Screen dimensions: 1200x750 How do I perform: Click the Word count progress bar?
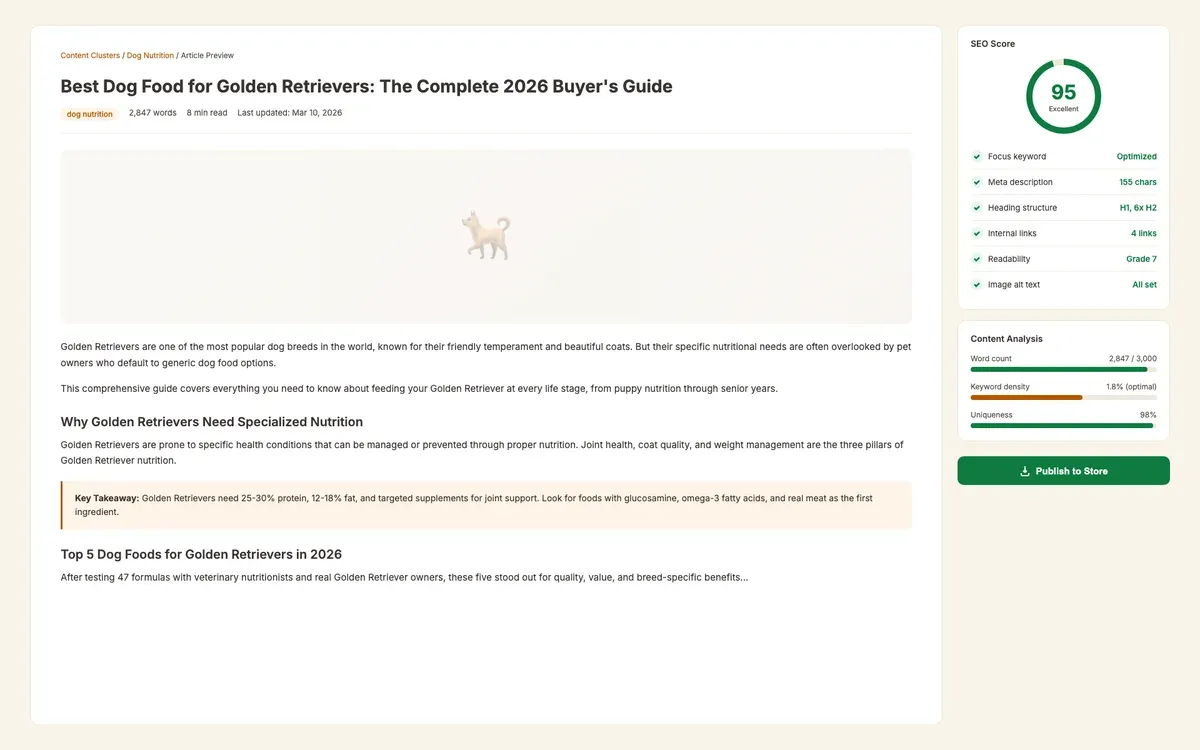[1063, 368]
